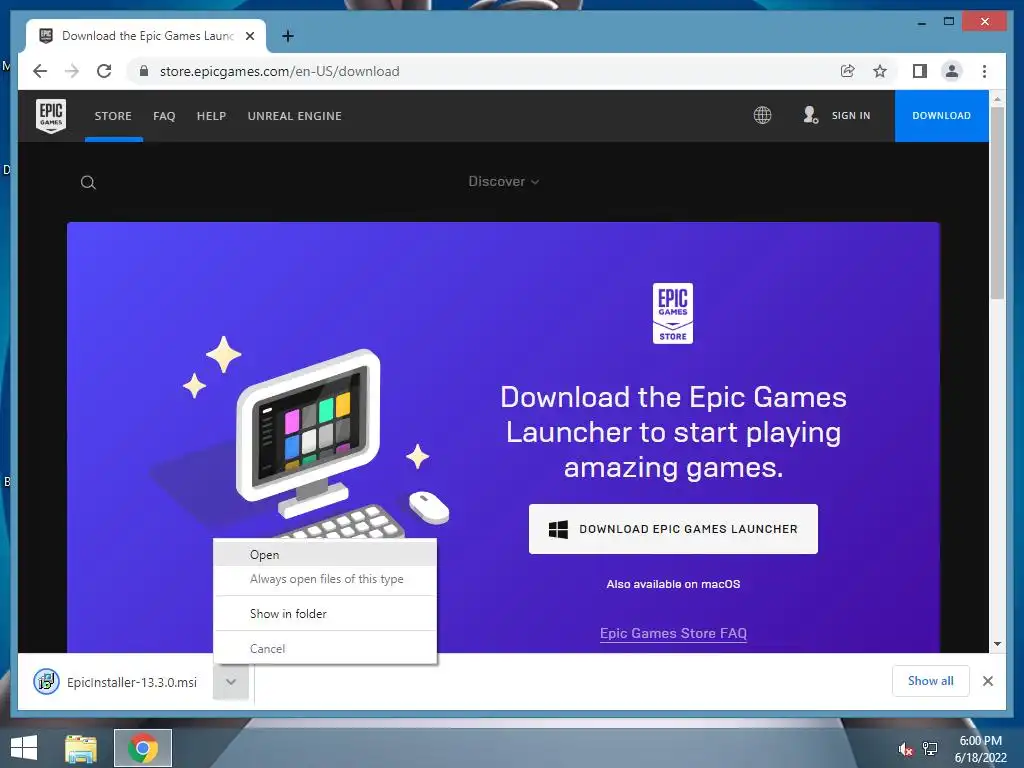
Task: Select Always open files of this type
Action: click(325, 579)
